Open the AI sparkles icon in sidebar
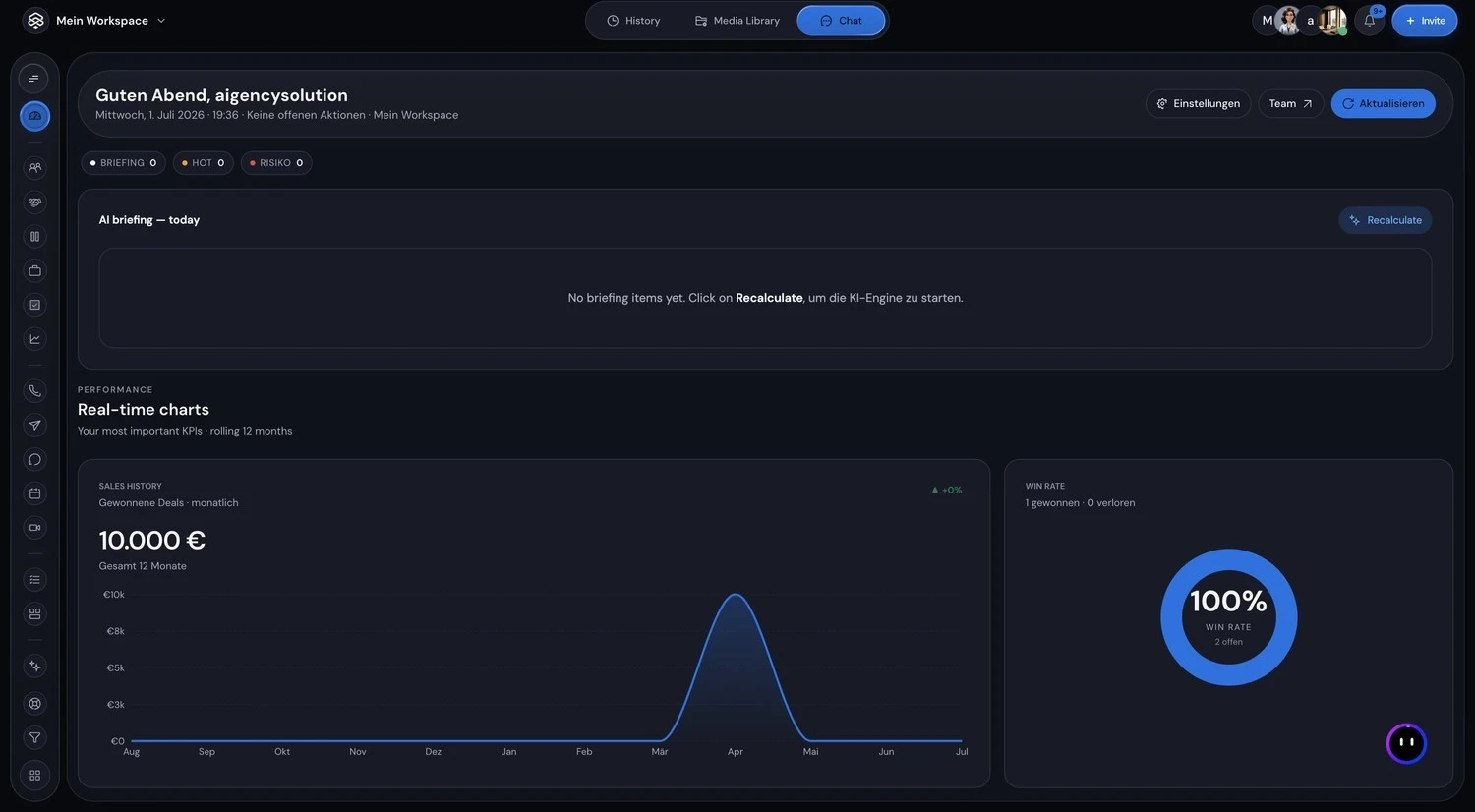 pos(34,667)
